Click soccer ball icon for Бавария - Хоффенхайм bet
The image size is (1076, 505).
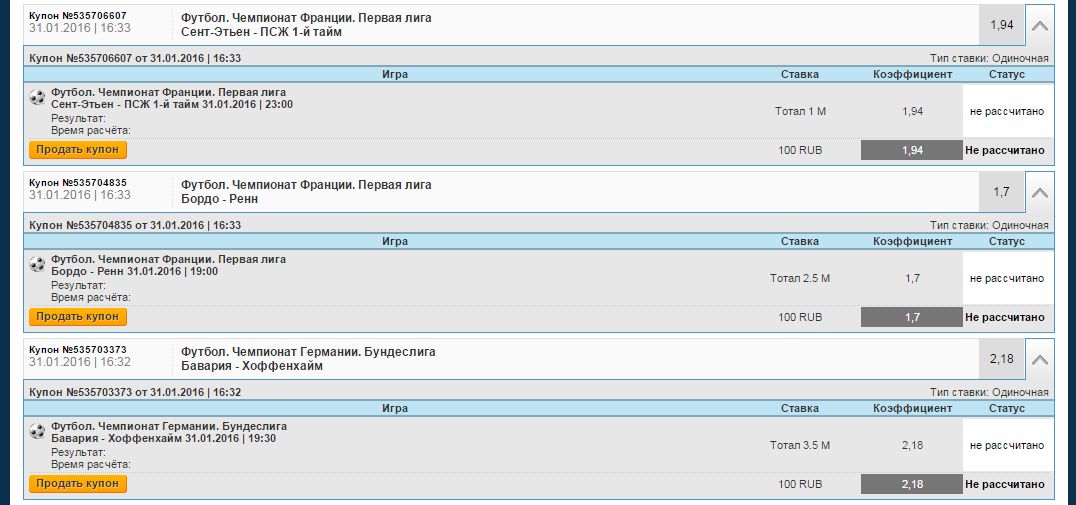pyautogui.click(x=37, y=431)
